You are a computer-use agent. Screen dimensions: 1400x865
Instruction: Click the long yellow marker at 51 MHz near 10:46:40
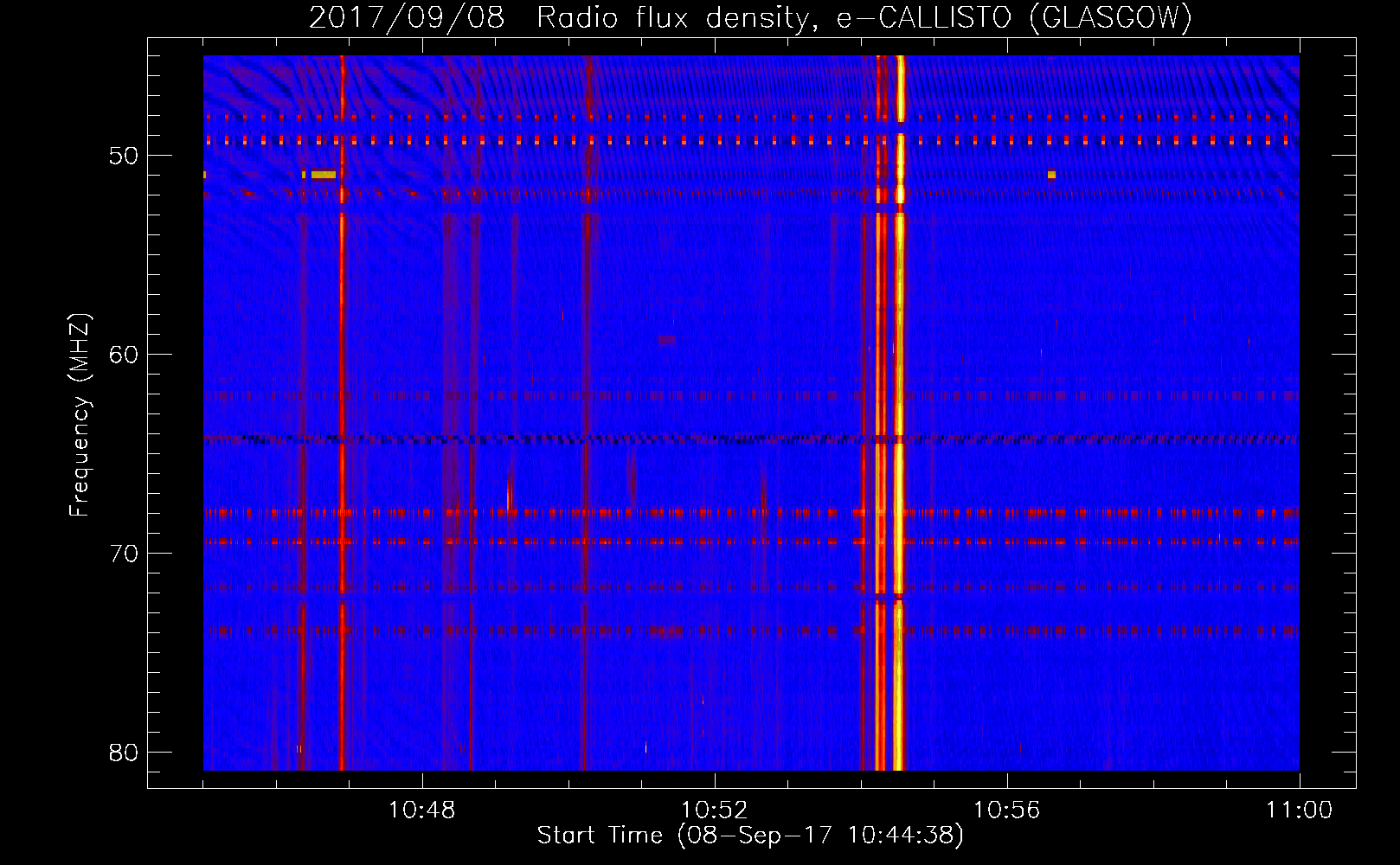point(323,175)
